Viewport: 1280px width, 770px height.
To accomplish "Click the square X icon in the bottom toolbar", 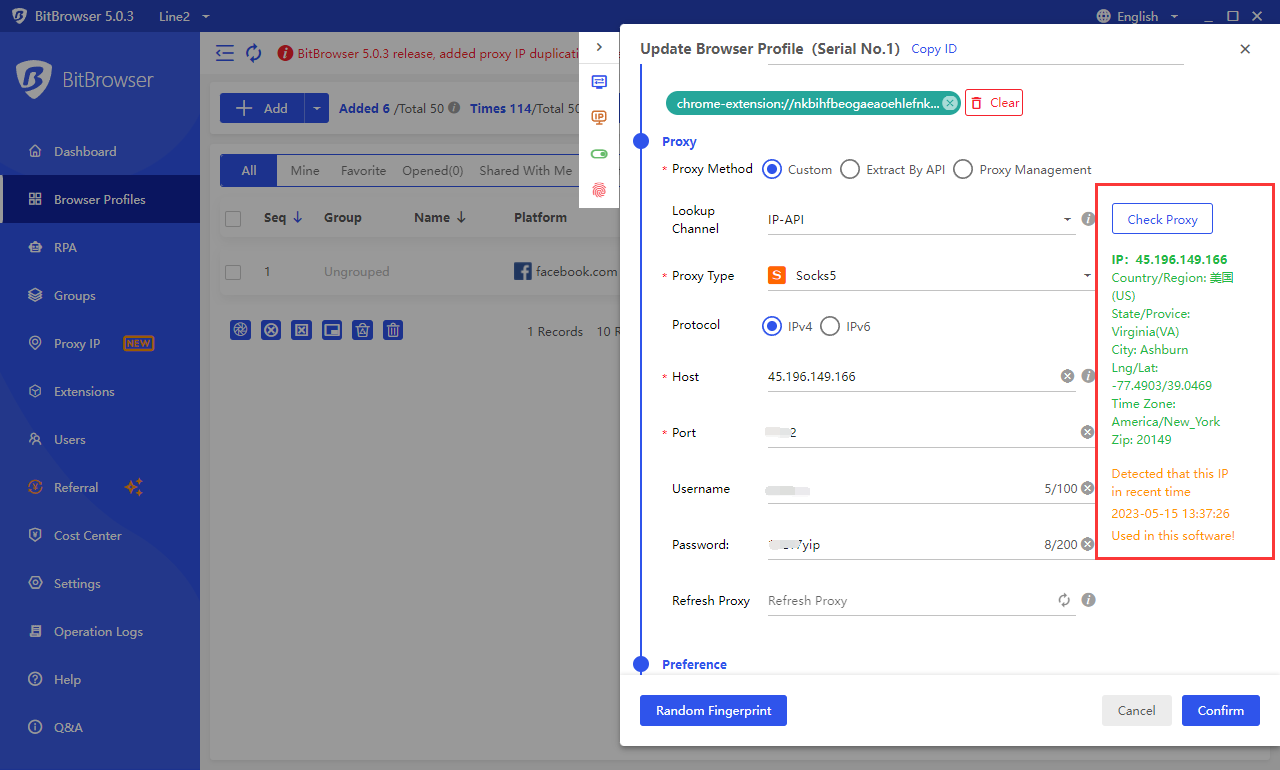I will (x=301, y=330).
